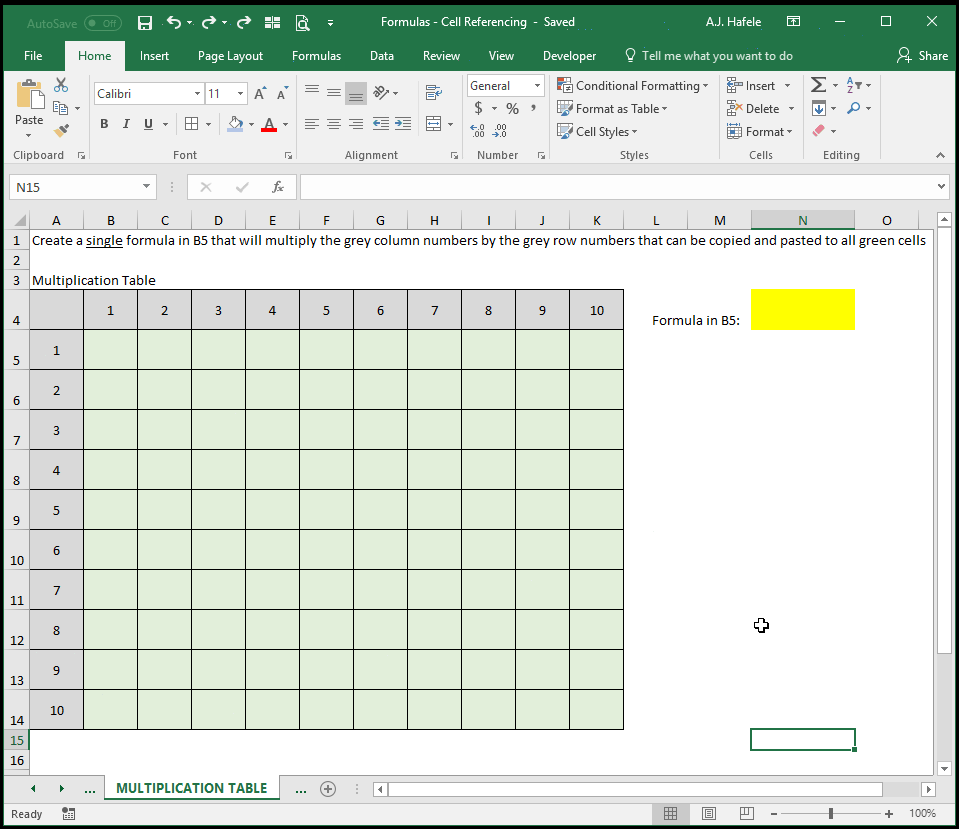Click the Paste button

(29, 110)
